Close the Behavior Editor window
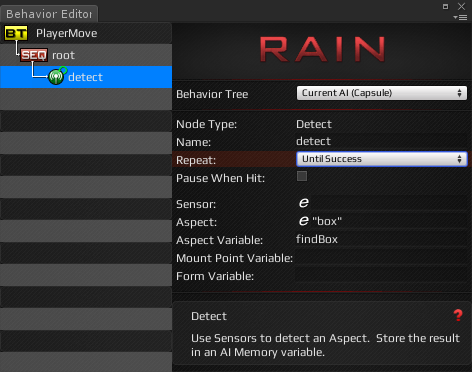 (x=461, y=6)
